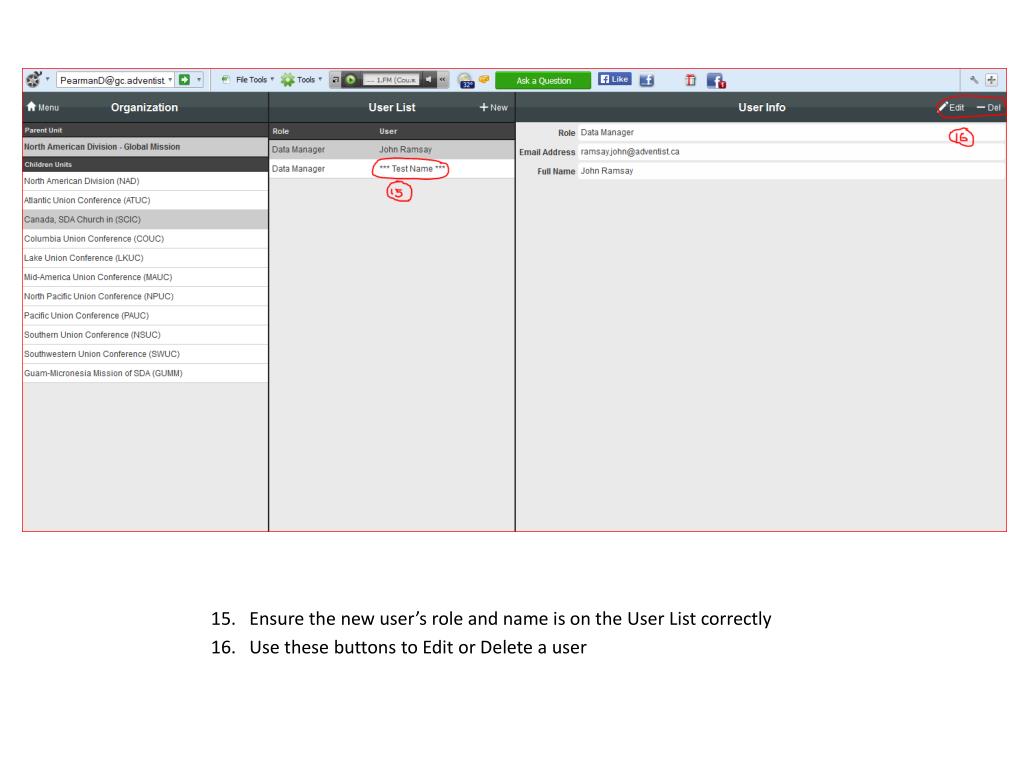1024x768 pixels.
Task: Open the File Tools menu
Action: pyautogui.click(x=248, y=80)
